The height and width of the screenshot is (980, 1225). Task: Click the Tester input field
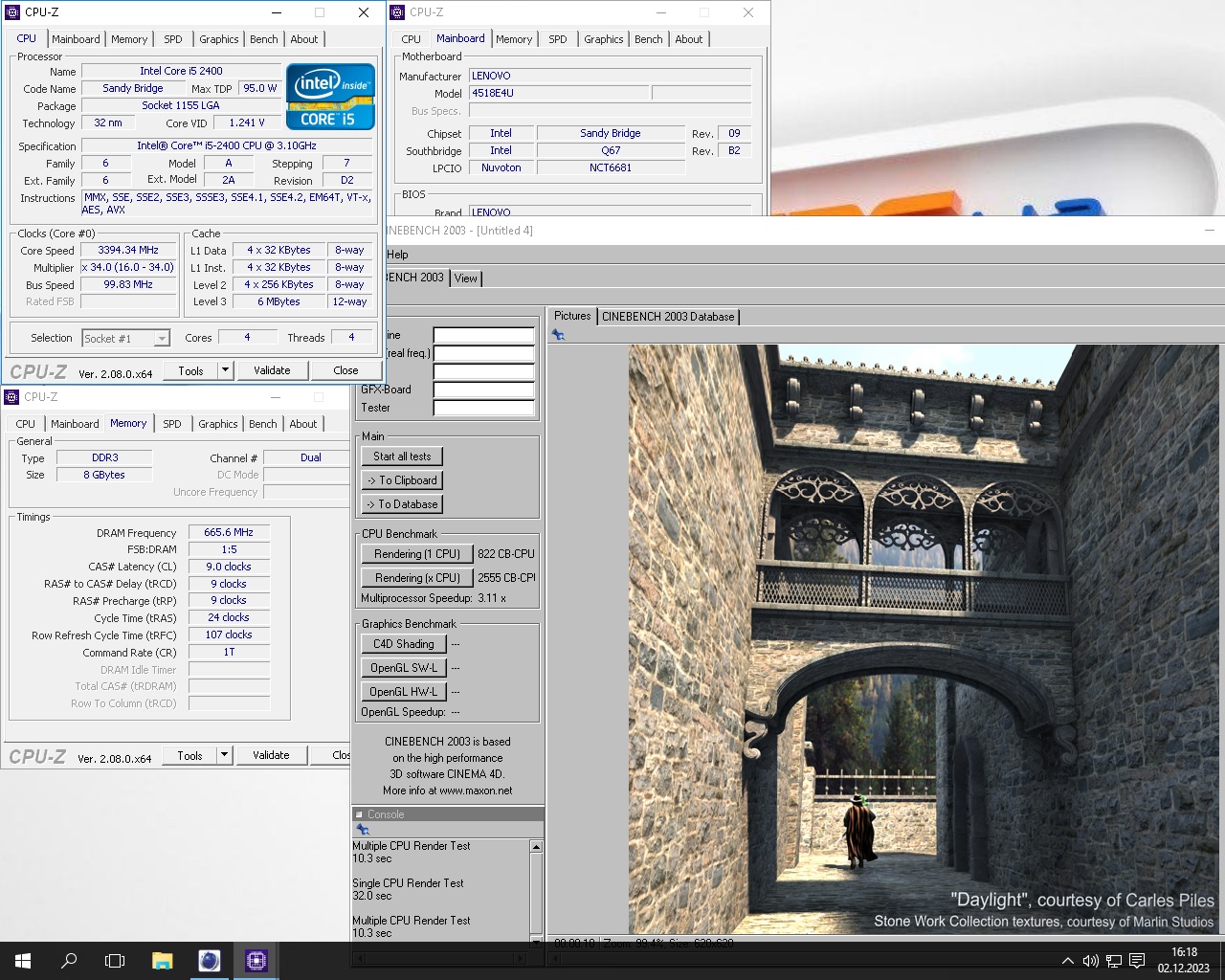click(x=483, y=408)
